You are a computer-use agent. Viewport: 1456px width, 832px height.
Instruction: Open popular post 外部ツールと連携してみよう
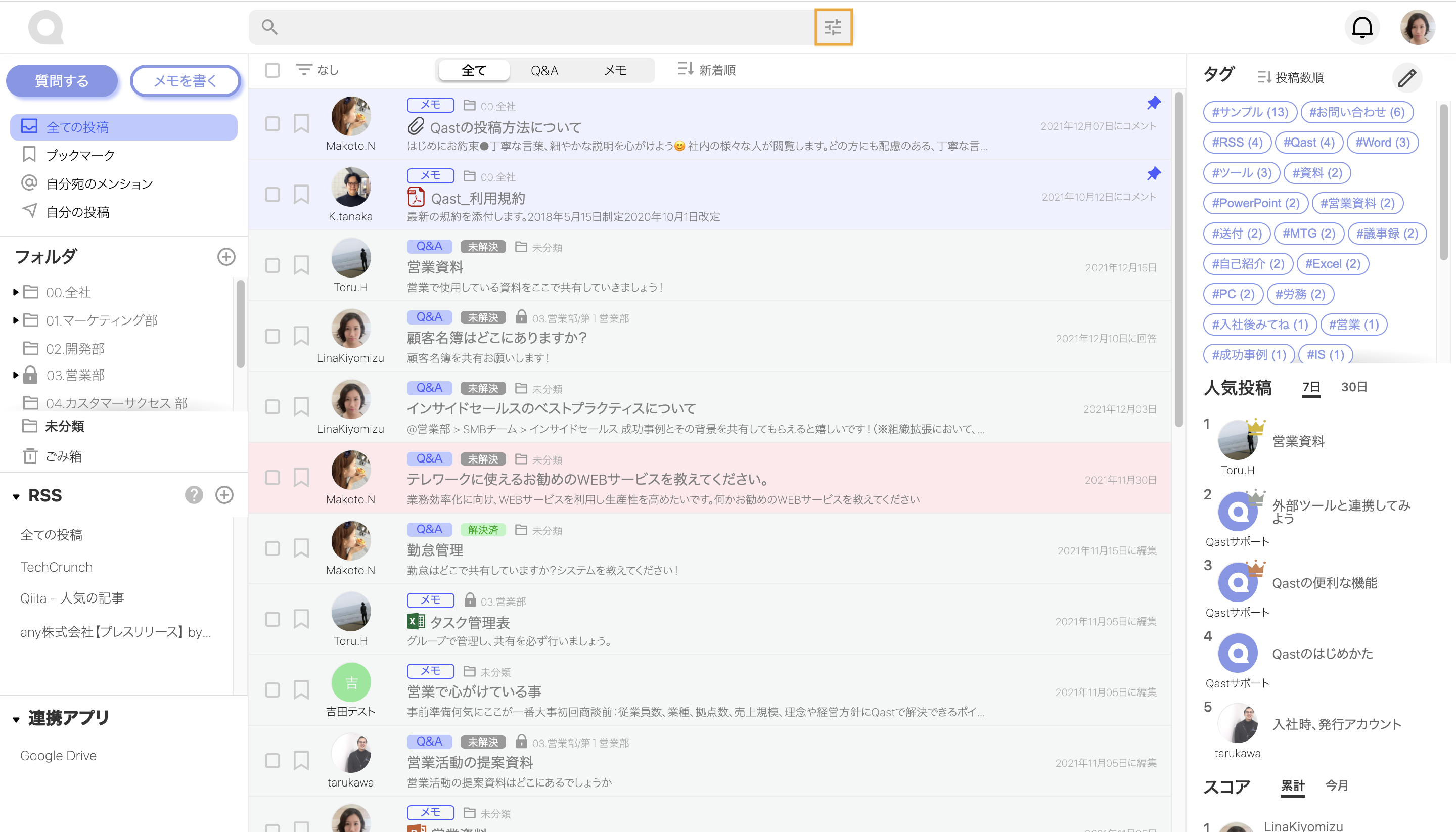1341,512
